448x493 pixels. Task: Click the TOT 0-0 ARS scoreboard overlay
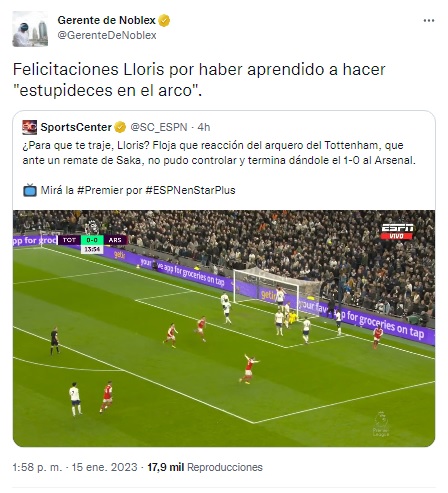(x=92, y=244)
